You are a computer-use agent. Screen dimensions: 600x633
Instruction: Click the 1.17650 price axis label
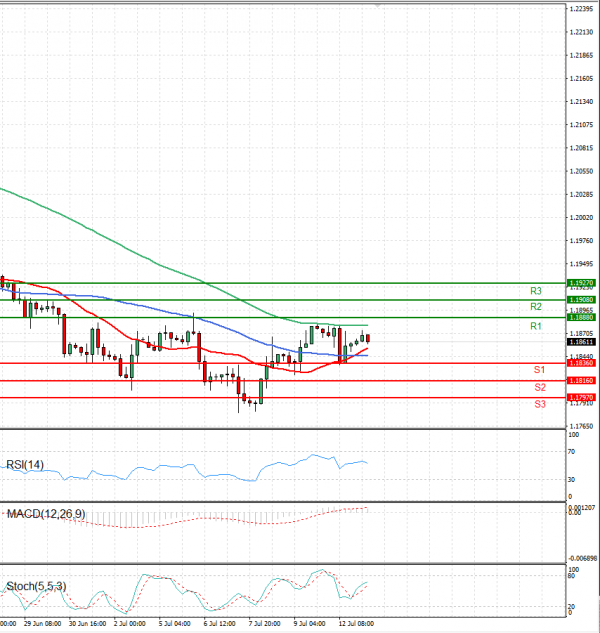(581, 426)
